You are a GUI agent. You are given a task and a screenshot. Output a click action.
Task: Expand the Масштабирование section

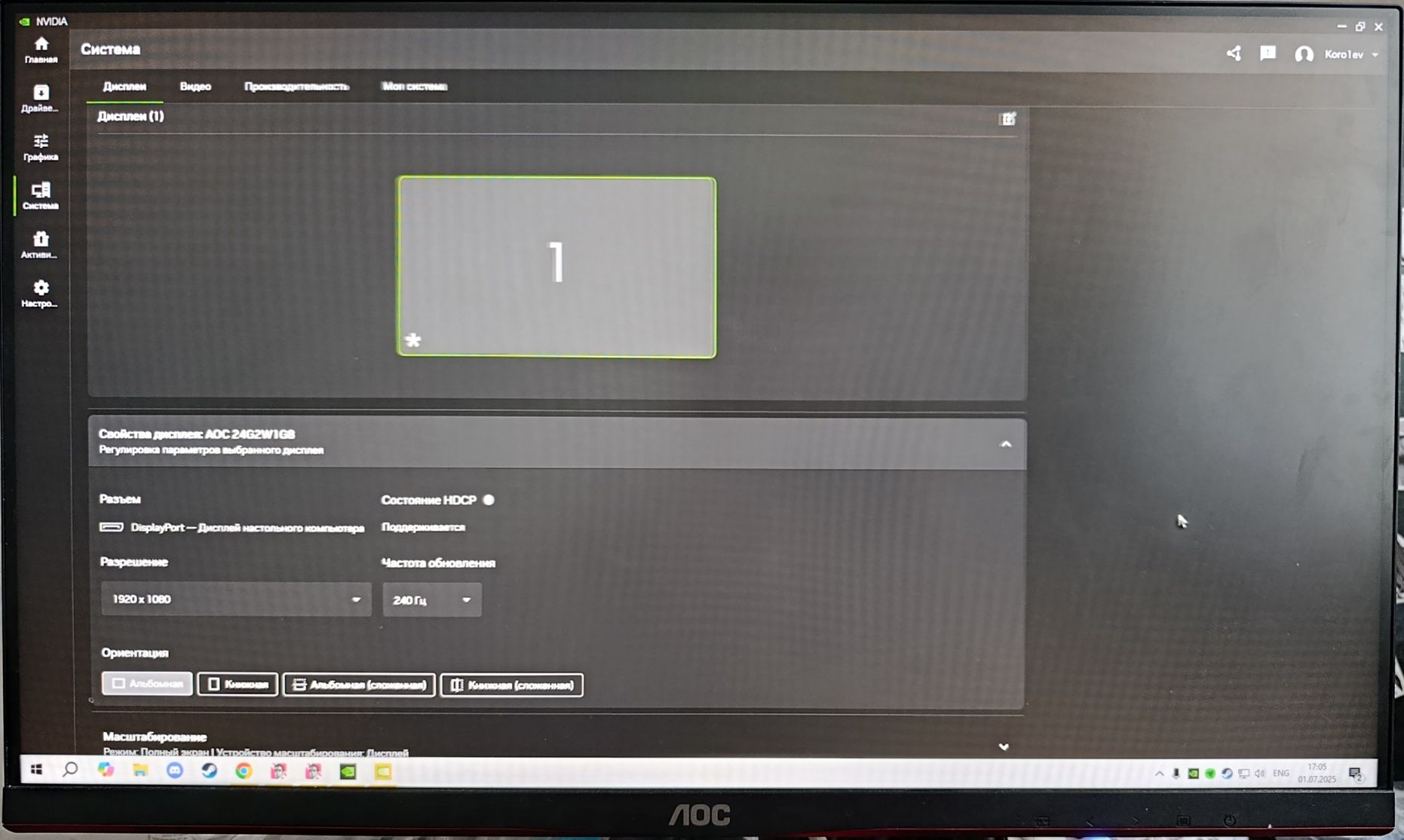point(1004,746)
